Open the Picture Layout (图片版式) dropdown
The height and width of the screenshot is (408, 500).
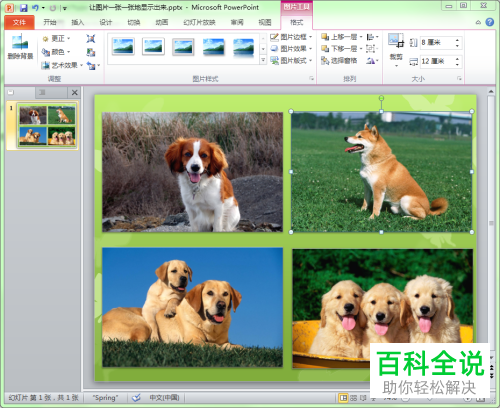coord(291,61)
